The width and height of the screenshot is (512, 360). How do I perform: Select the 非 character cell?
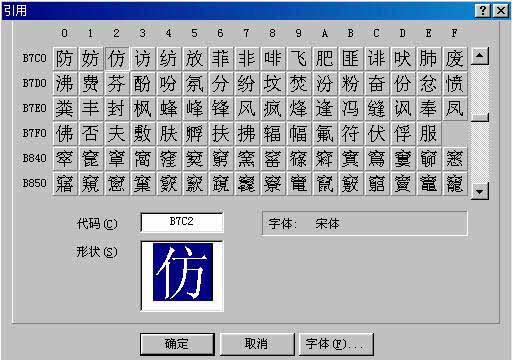[246, 59]
